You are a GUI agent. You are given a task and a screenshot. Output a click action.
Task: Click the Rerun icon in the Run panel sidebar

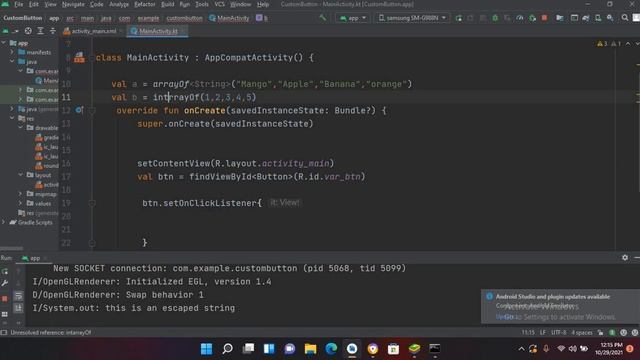click(x=5, y=271)
